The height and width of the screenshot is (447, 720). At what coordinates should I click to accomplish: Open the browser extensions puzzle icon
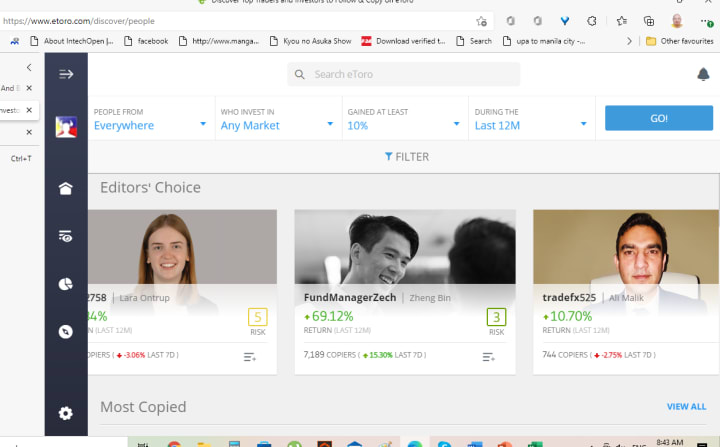point(592,21)
